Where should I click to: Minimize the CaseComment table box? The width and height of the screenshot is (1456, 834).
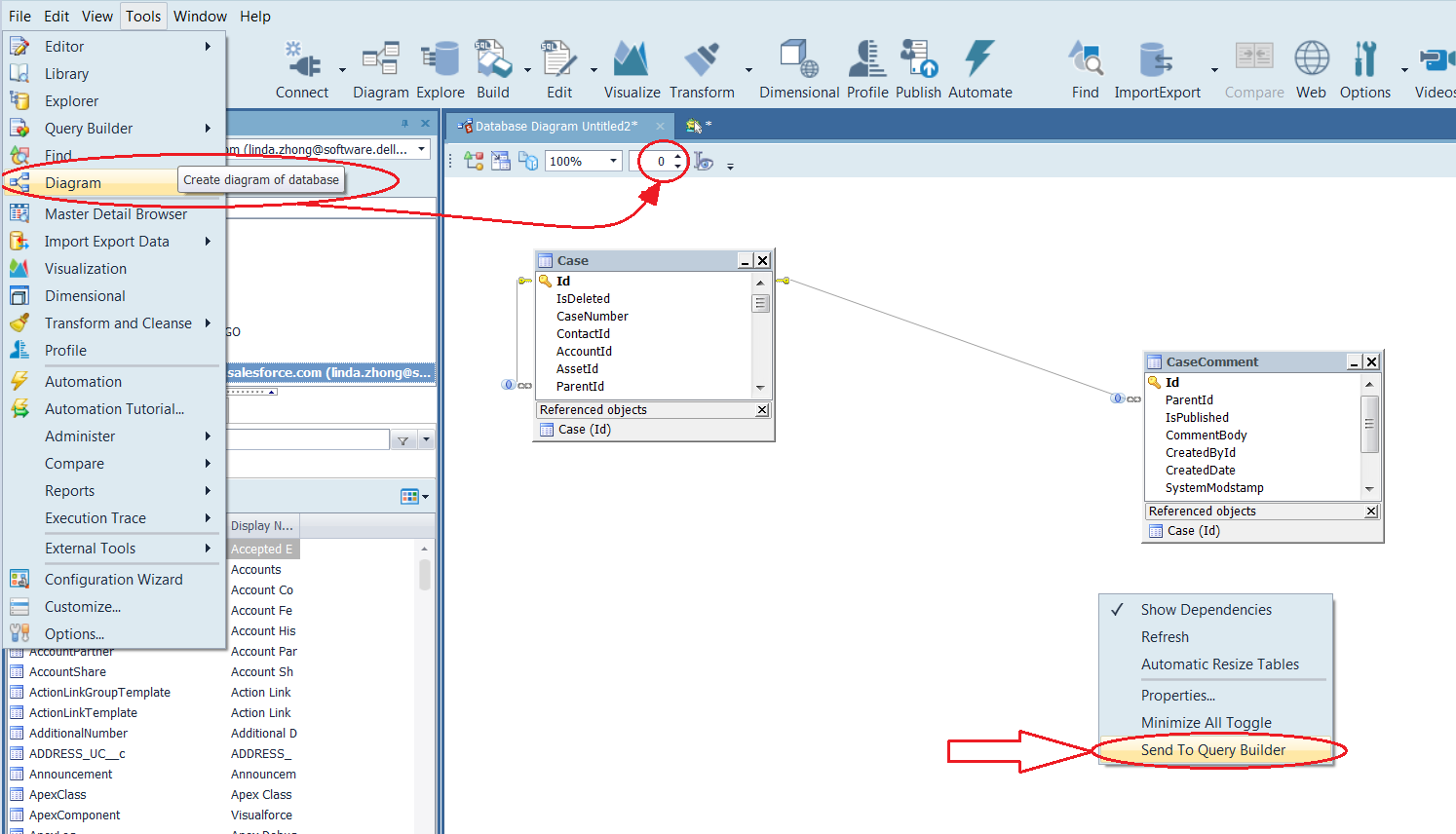[x=1354, y=362]
